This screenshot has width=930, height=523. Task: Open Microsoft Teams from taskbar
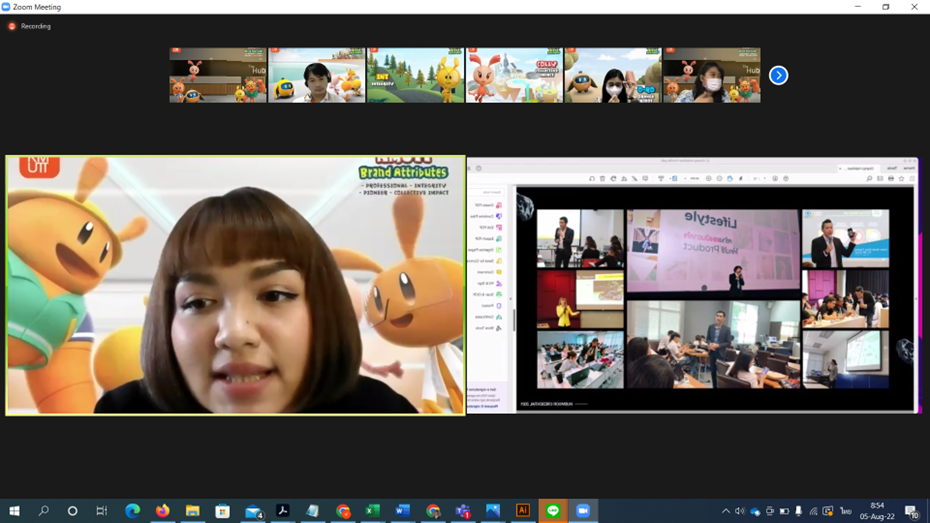463,511
